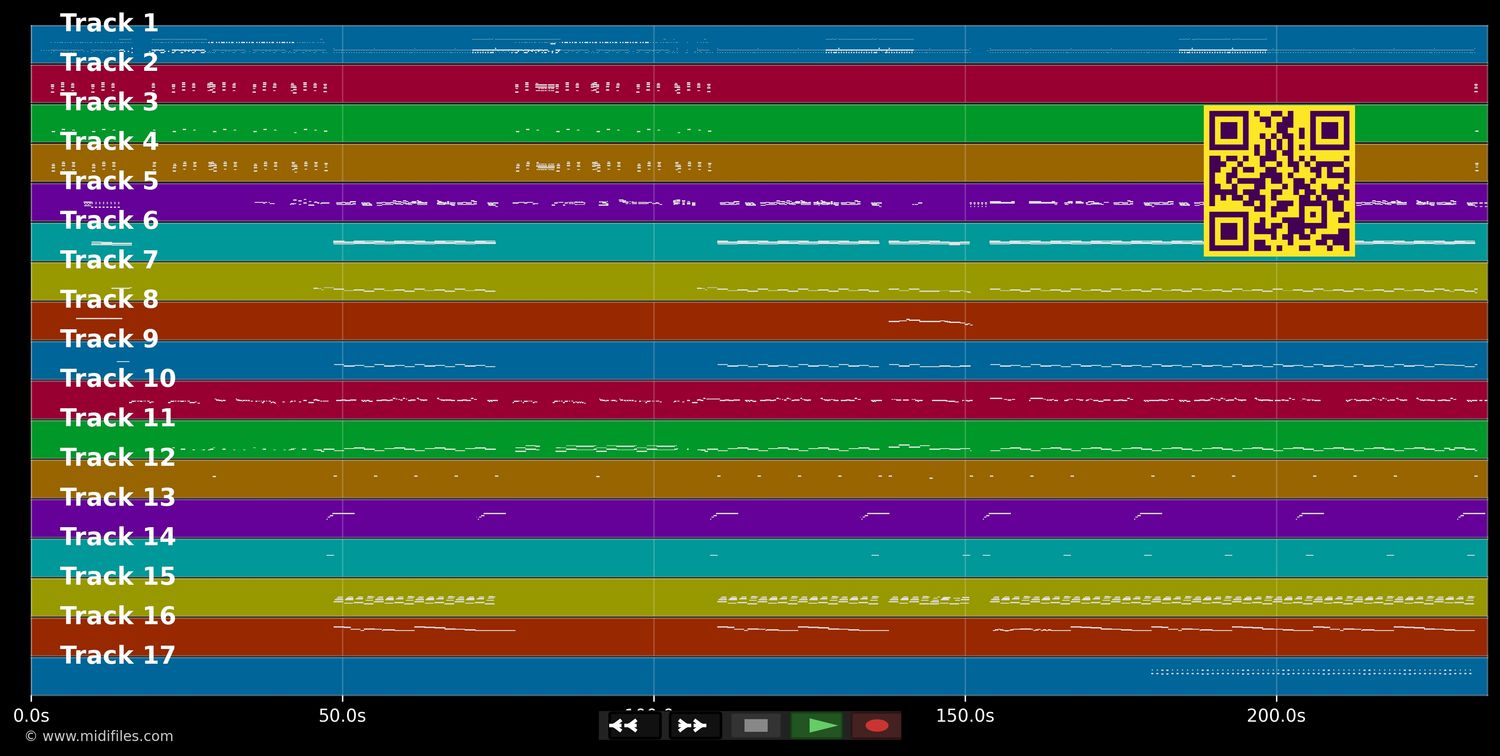Screen dimensions: 1500x756
Task: Select the Track 2 label
Action: coord(109,63)
